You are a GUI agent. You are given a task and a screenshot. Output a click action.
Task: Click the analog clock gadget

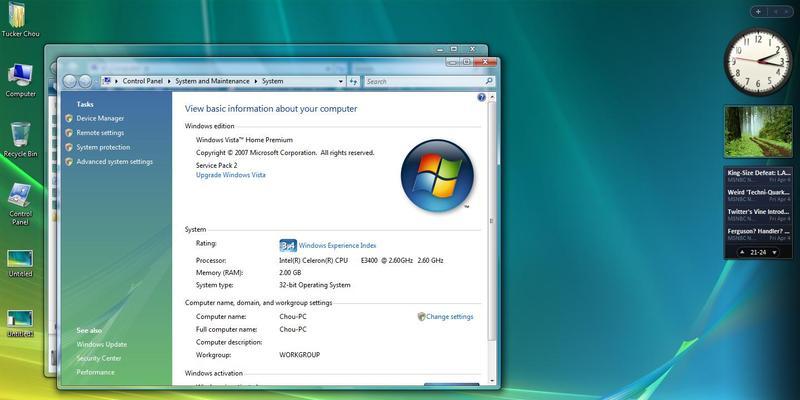758,61
